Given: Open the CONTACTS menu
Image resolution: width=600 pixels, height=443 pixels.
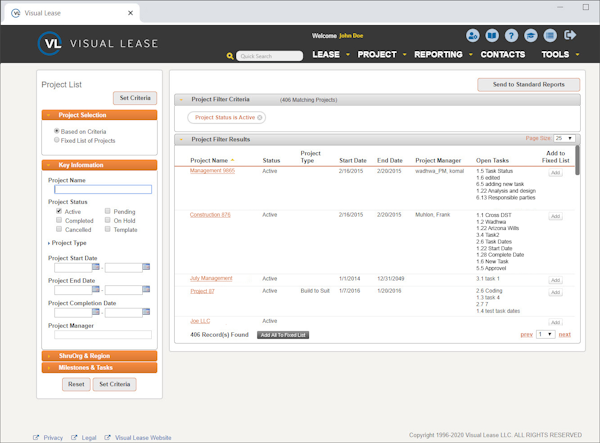Looking at the screenshot, I should (503, 55).
